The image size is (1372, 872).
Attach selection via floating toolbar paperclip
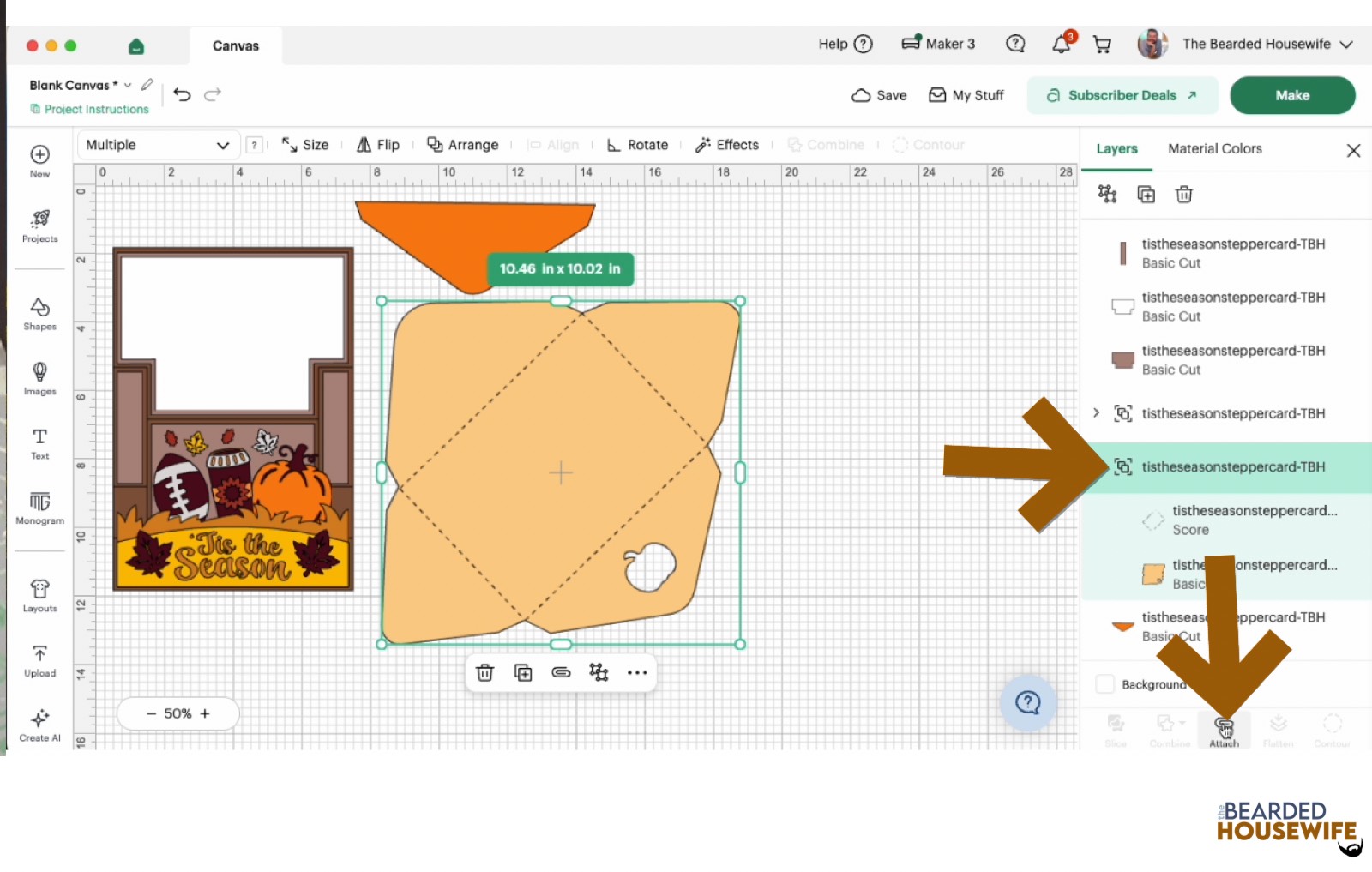[561, 672]
